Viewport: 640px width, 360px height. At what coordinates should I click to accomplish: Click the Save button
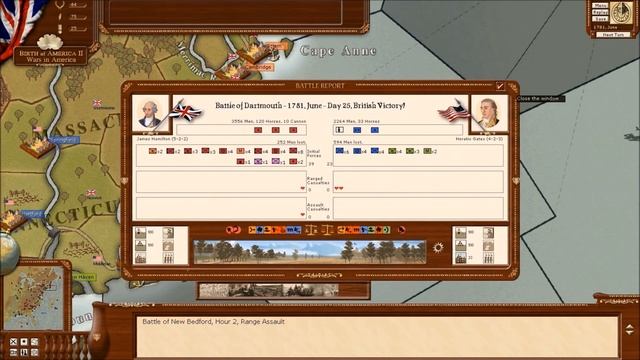(600, 19)
